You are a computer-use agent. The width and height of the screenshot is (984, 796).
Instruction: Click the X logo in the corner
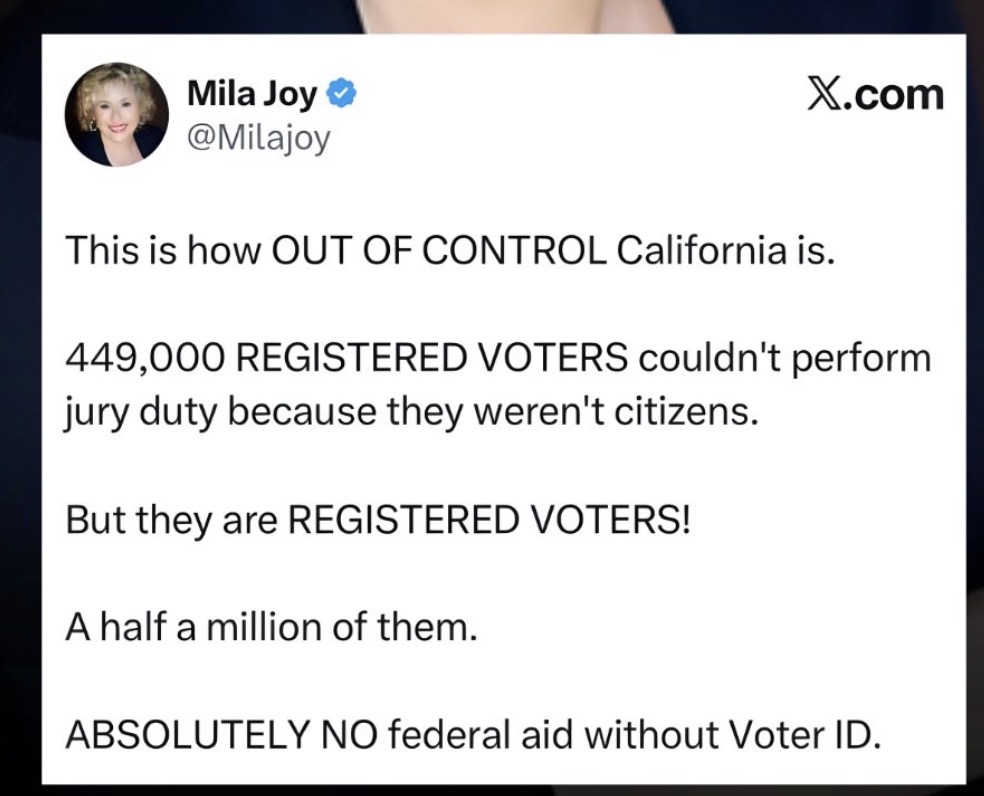pos(821,94)
